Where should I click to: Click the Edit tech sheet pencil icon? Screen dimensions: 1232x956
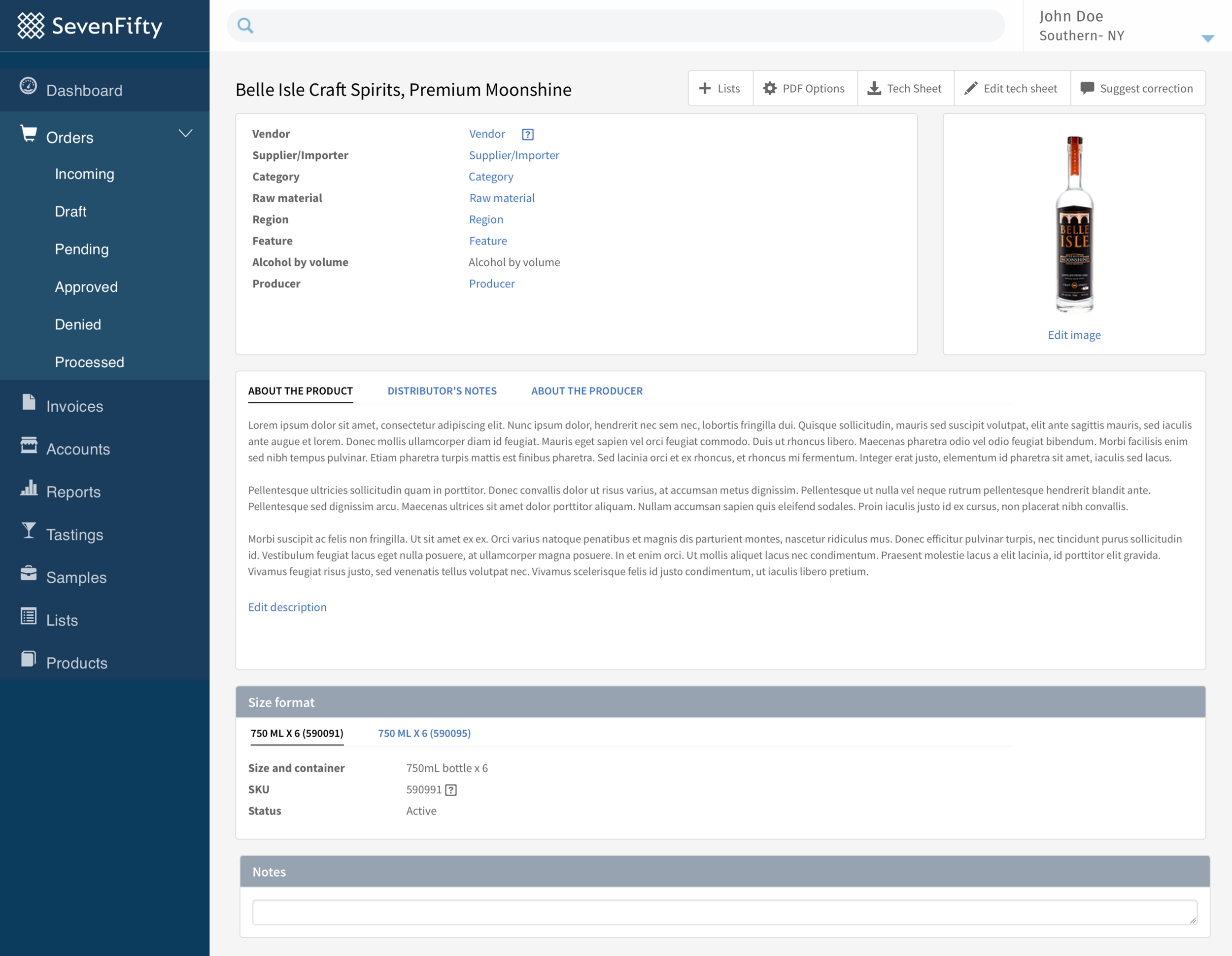971,88
